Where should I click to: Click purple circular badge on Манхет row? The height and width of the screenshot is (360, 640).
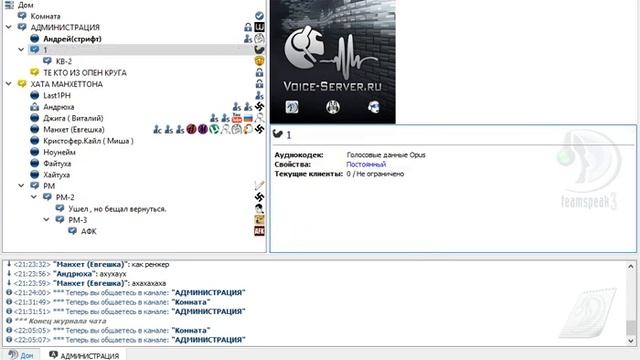point(203,129)
